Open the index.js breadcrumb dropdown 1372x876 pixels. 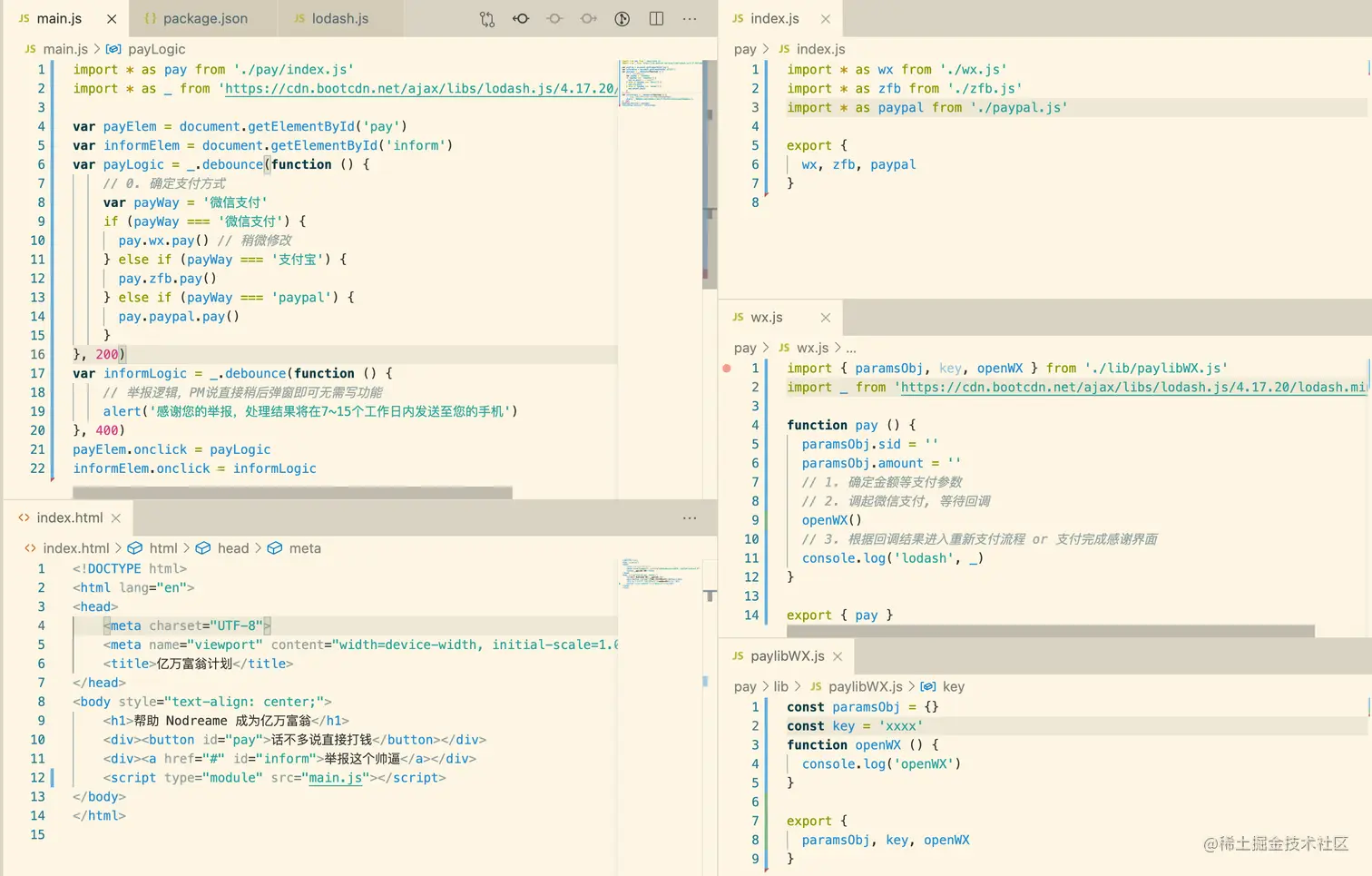pyautogui.click(x=820, y=49)
